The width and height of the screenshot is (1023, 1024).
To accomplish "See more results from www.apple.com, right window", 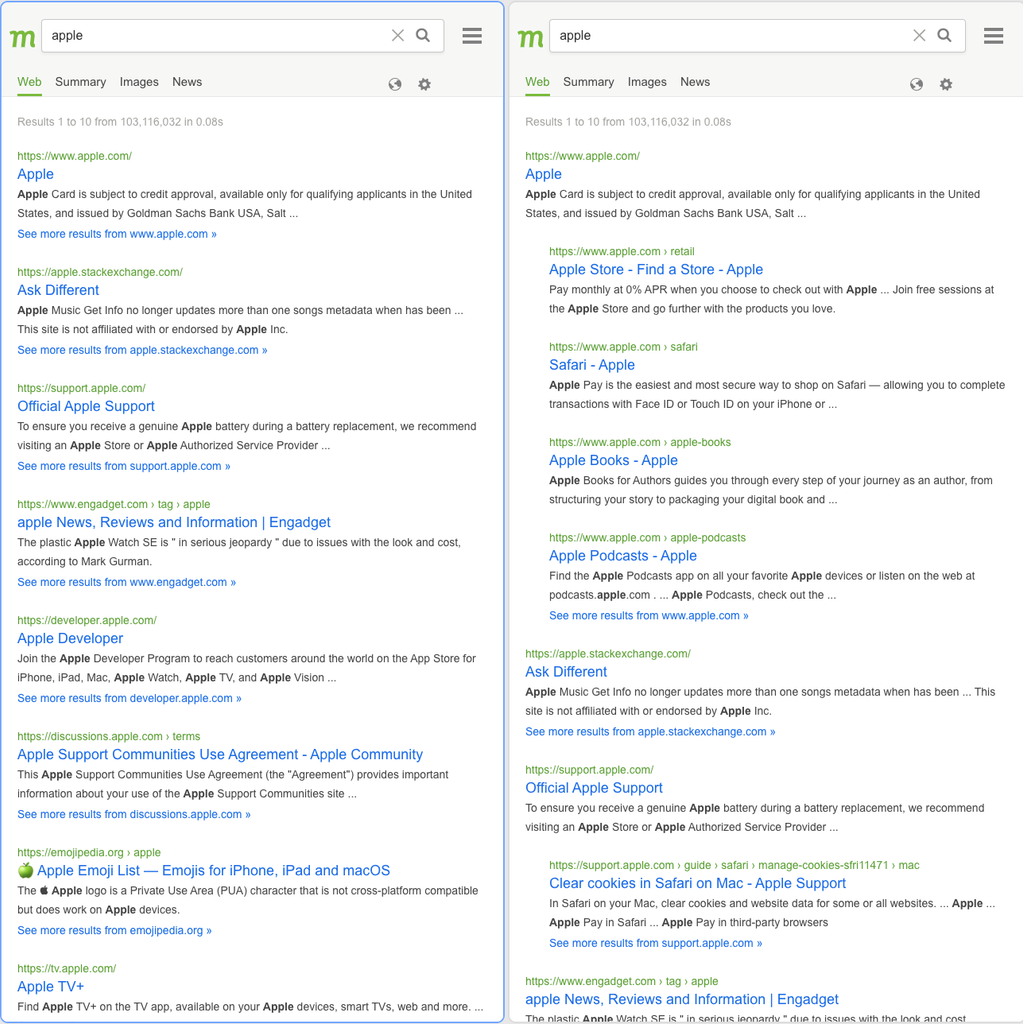I will [x=649, y=616].
